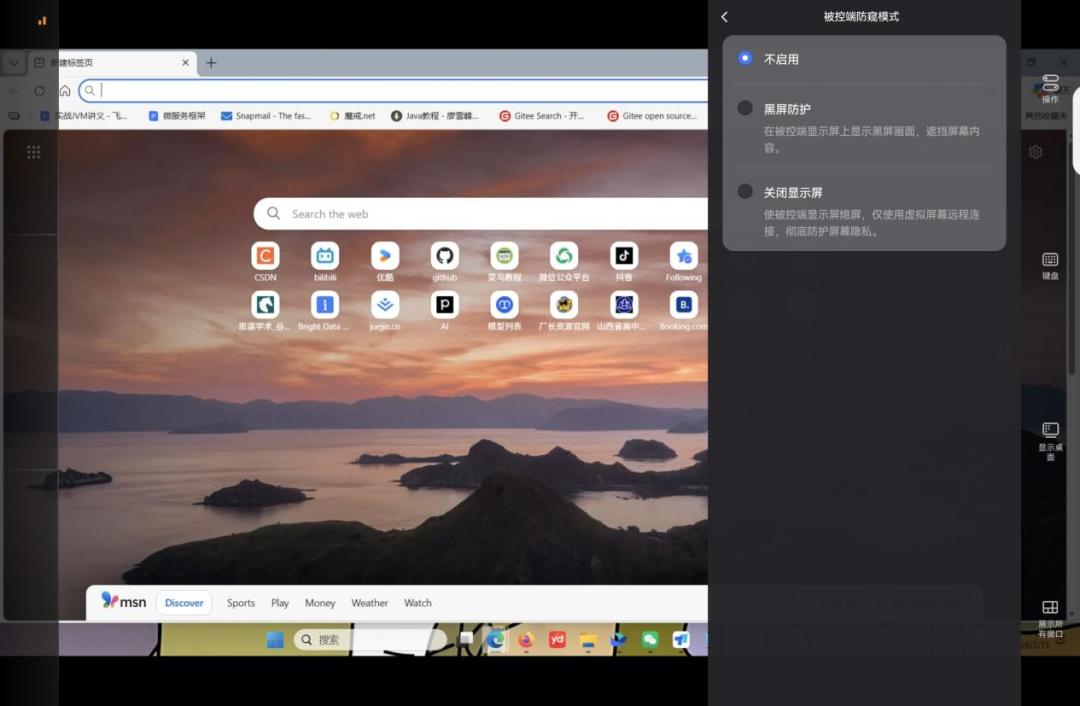The image size is (1080, 706).
Task: Open Firefox from taskbar
Action: coord(526,640)
